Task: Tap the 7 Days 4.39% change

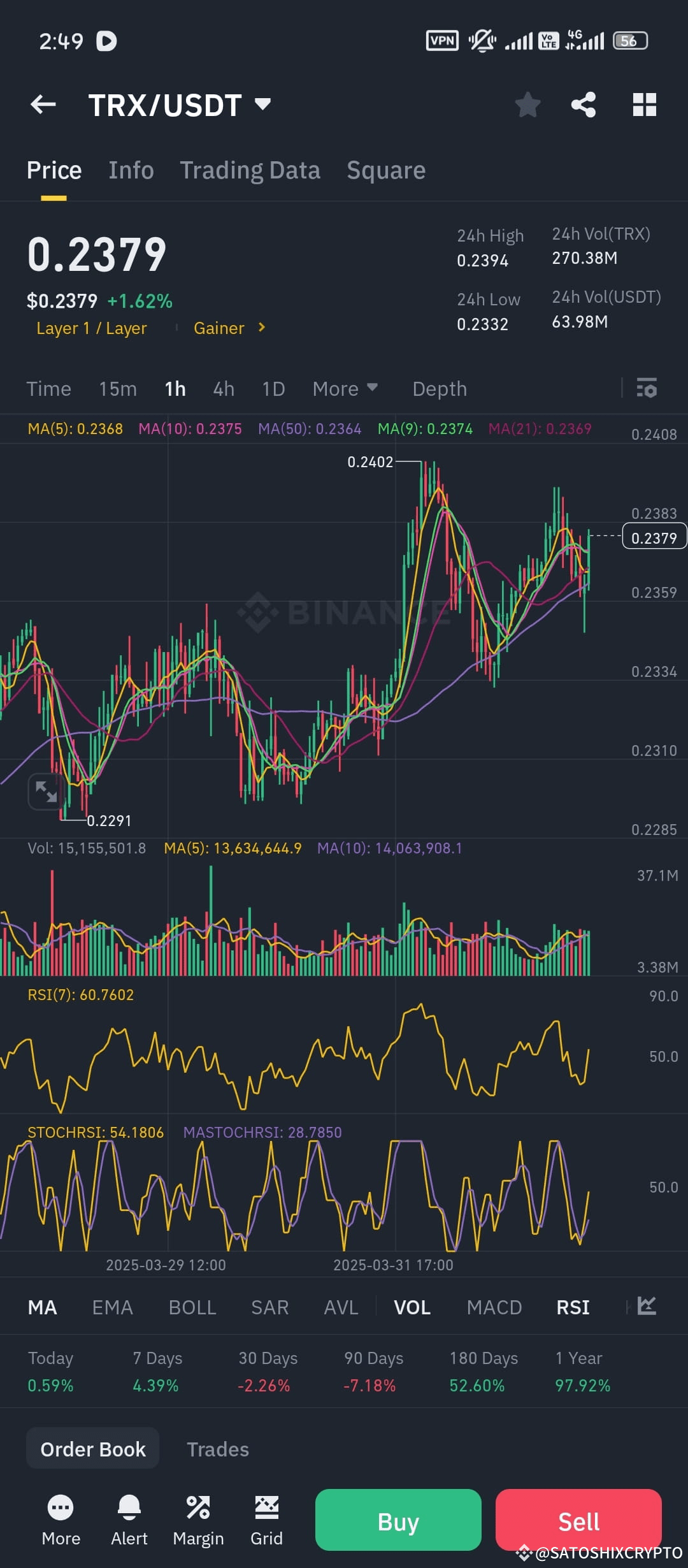Action: click(x=157, y=1371)
